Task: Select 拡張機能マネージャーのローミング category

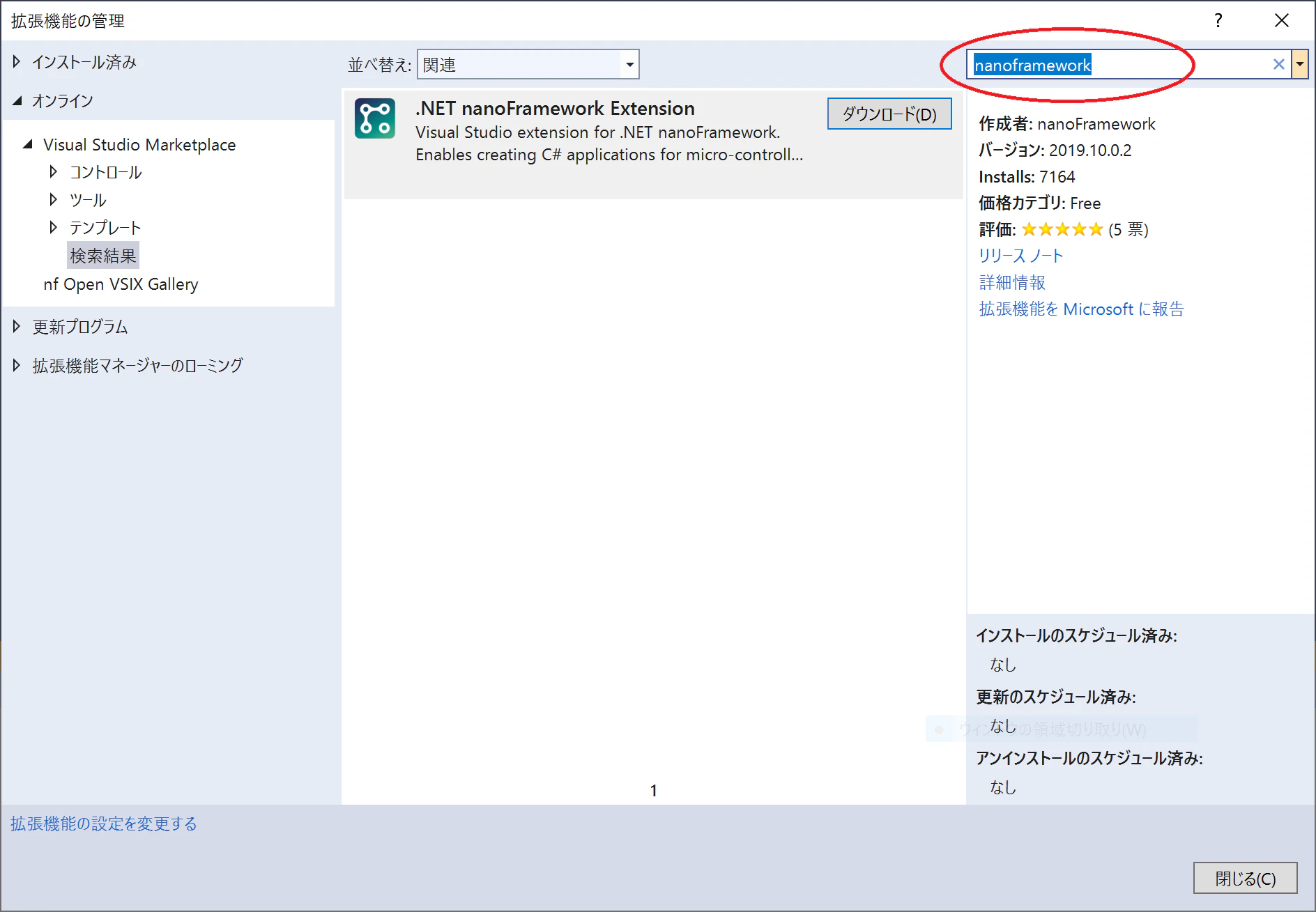Action: (x=138, y=366)
